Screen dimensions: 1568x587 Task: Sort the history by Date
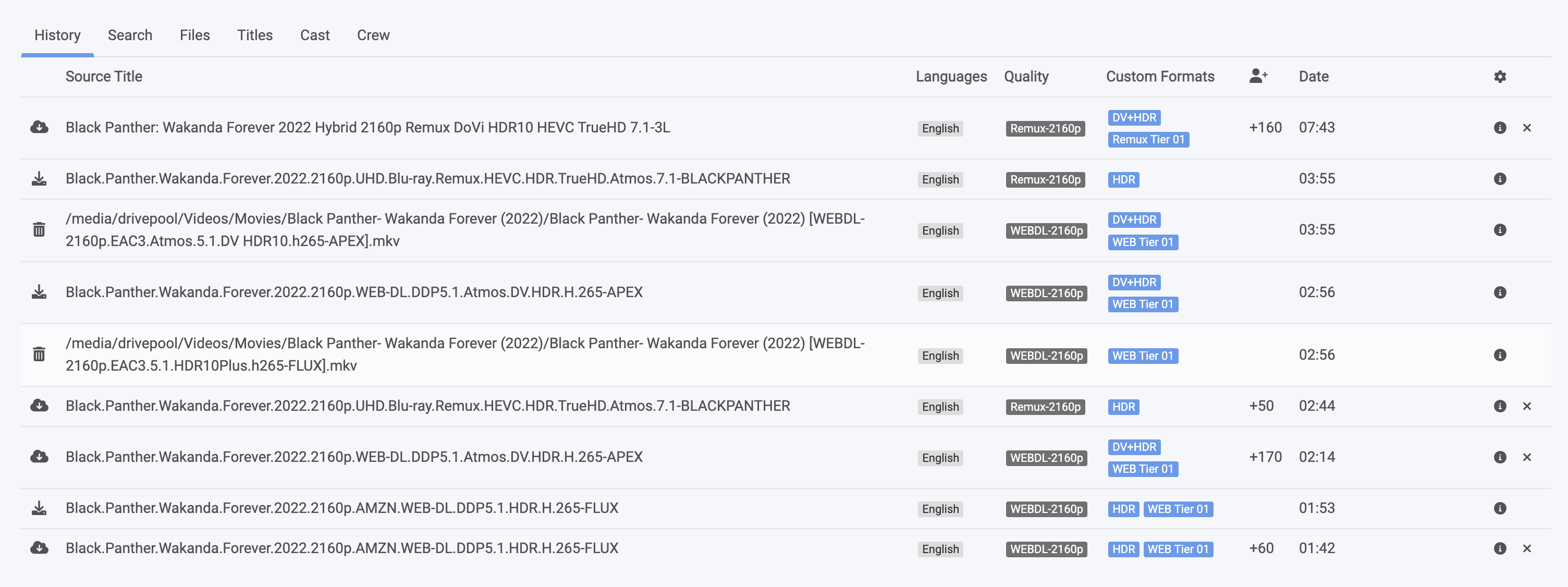[1313, 76]
